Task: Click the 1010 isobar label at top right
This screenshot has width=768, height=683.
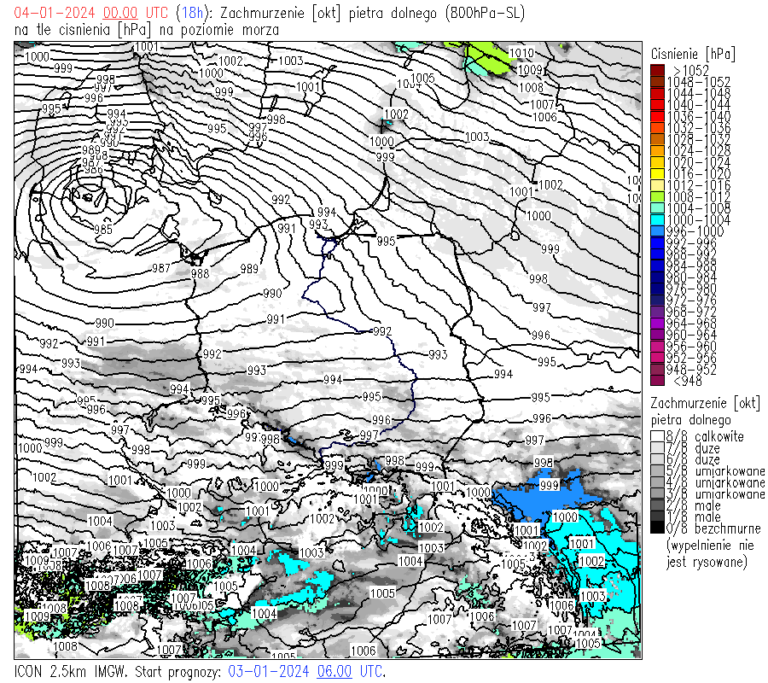Action: [x=522, y=53]
